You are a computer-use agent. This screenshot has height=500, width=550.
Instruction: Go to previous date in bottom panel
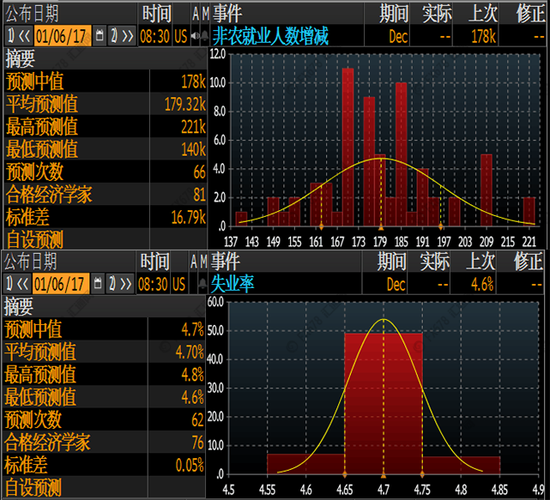click(17, 284)
